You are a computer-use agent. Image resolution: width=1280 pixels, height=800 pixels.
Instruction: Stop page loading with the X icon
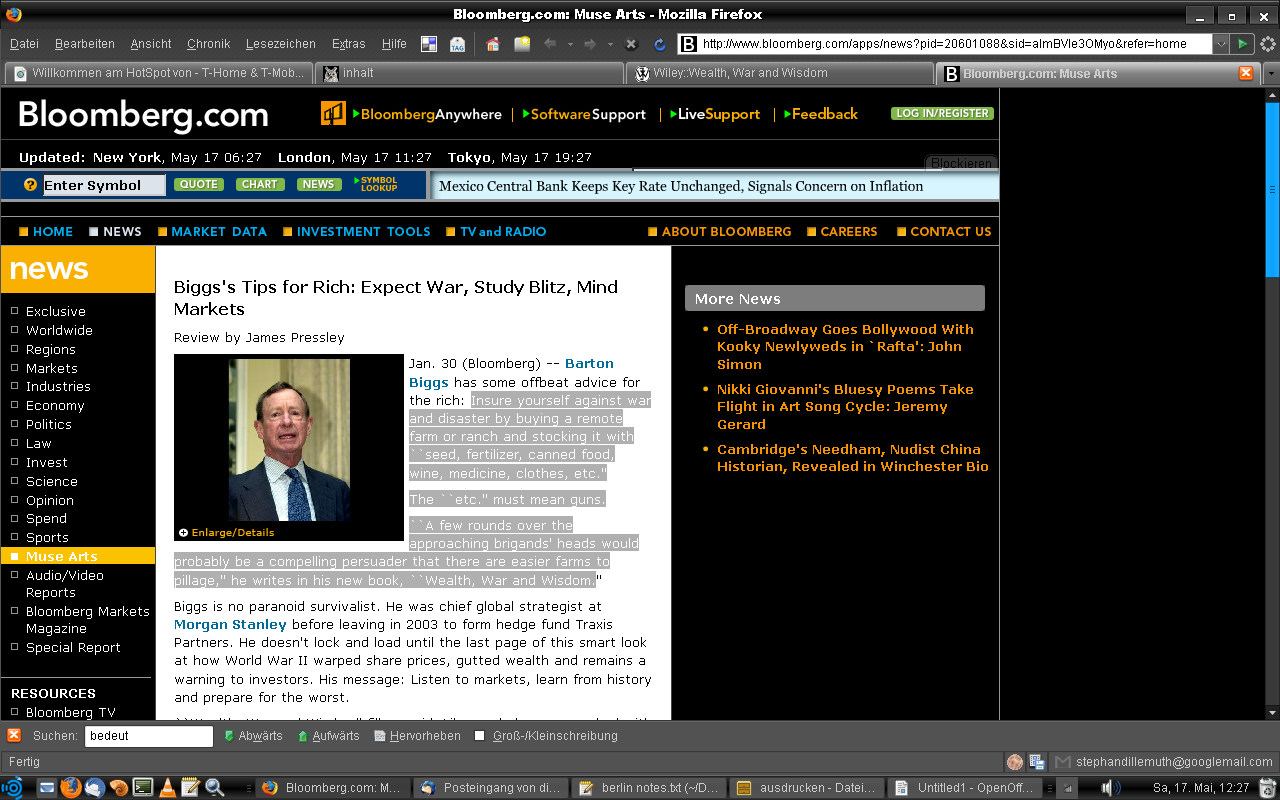tap(631, 44)
